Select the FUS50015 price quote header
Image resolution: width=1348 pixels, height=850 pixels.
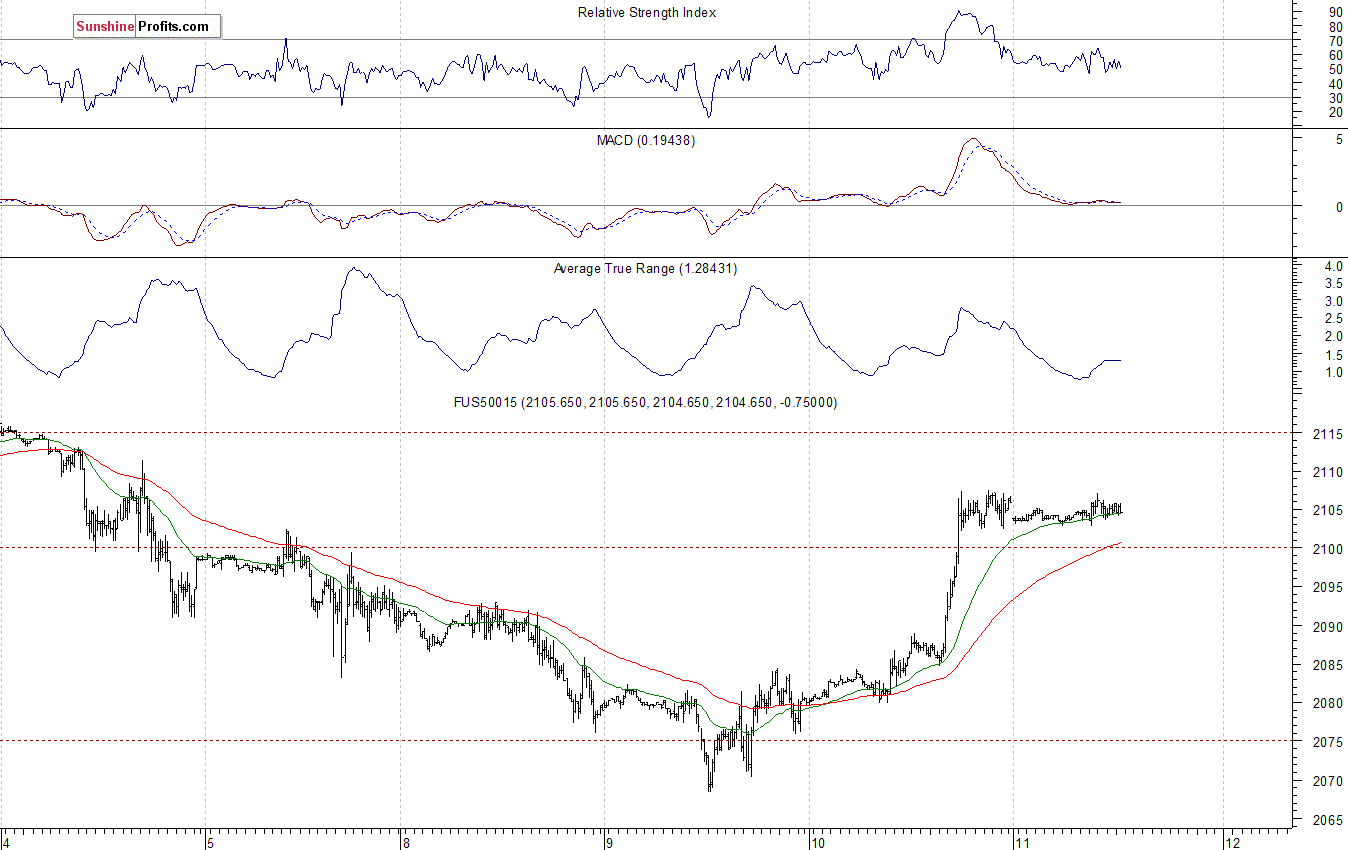(x=646, y=402)
